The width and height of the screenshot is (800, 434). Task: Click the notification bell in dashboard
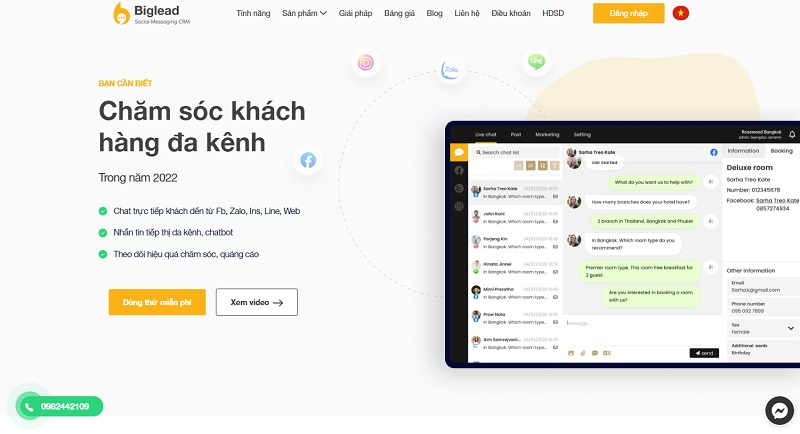click(x=792, y=135)
